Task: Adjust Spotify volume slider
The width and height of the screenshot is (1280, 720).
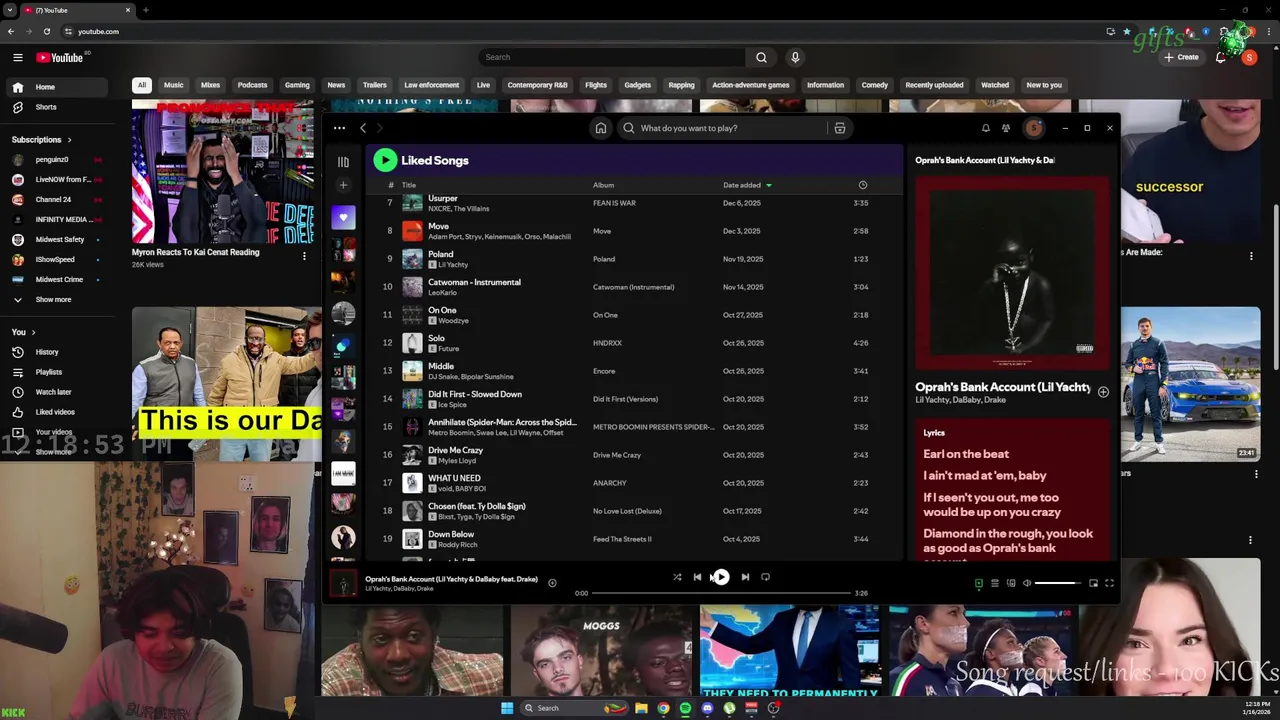Action: click(x=1057, y=583)
